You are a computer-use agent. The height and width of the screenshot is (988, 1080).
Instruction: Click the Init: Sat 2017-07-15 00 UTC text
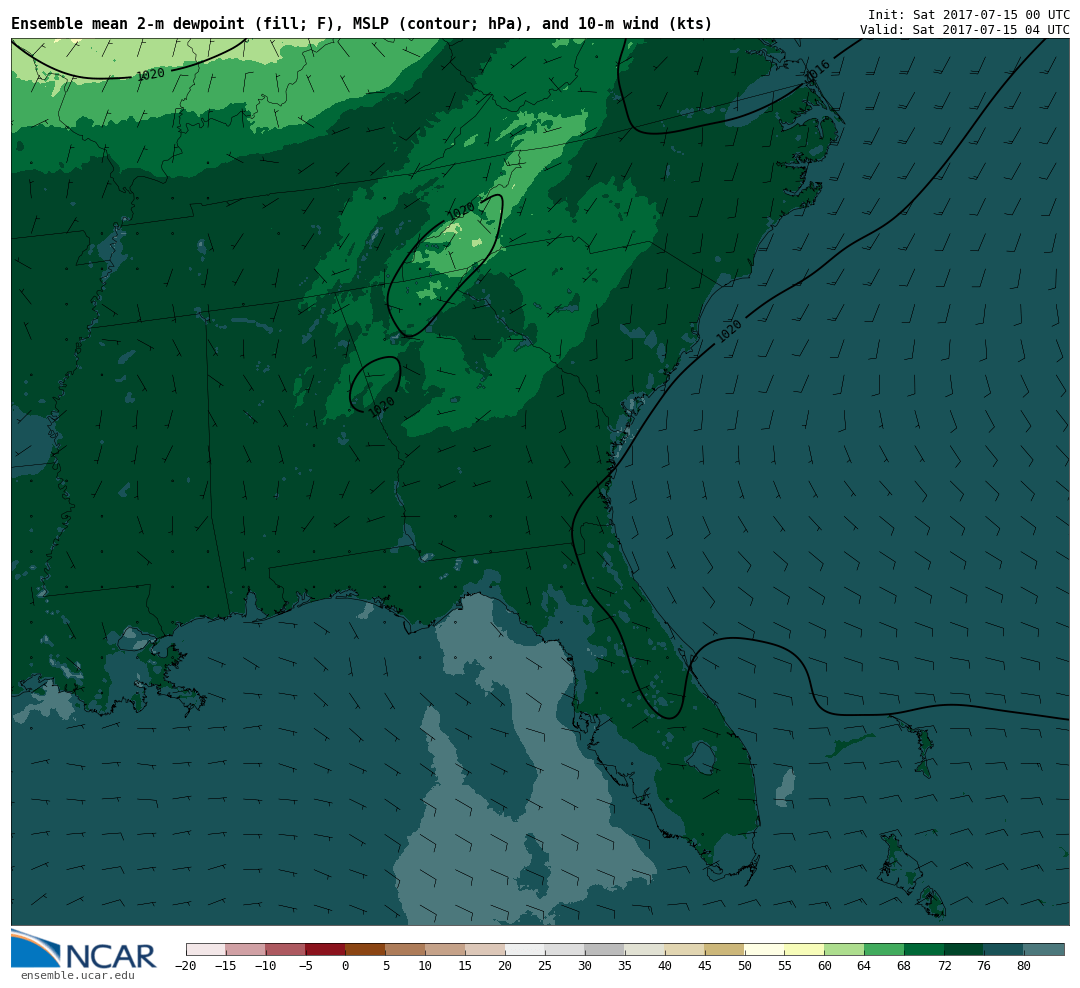(968, 14)
